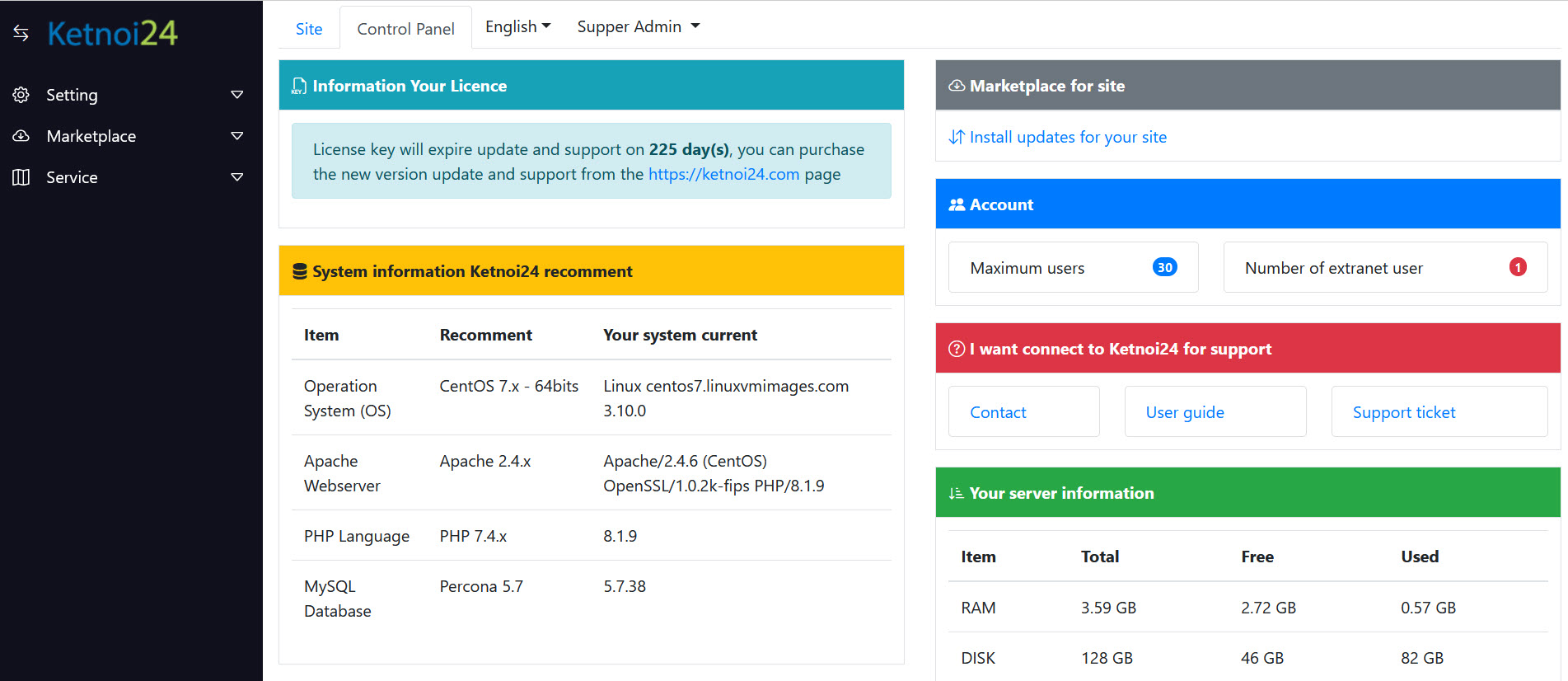Open the https://ketnoi24.com link

723,174
